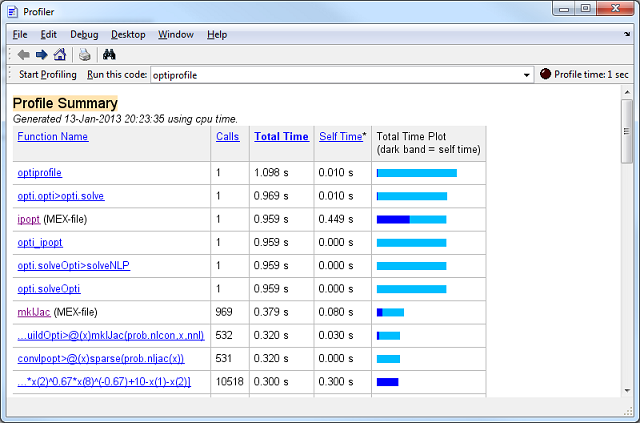Image resolution: width=640 pixels, height=423 pixels.
Task: Open the Debug menu
Action: (x=84, y=35)
